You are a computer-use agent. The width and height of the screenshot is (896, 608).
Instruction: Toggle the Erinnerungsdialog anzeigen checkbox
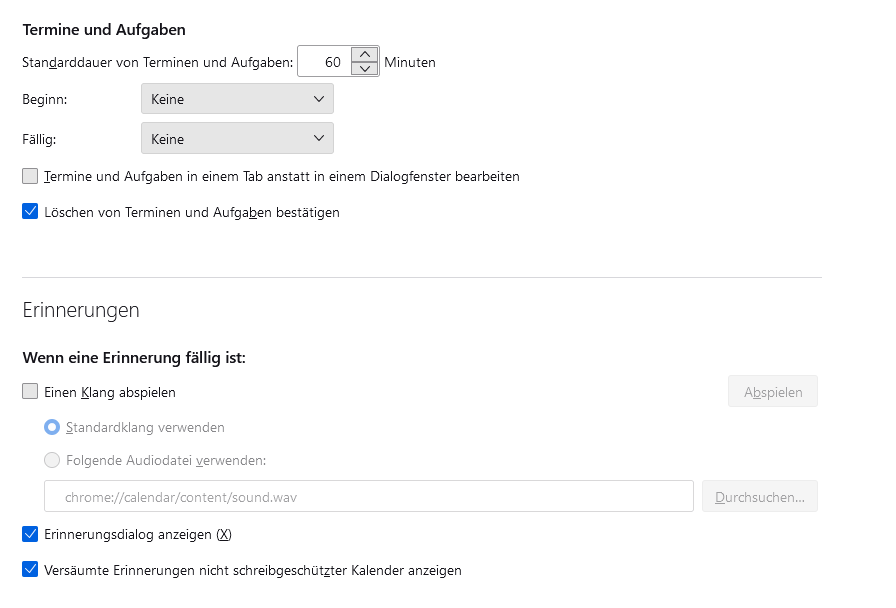[x=30, y=534]
